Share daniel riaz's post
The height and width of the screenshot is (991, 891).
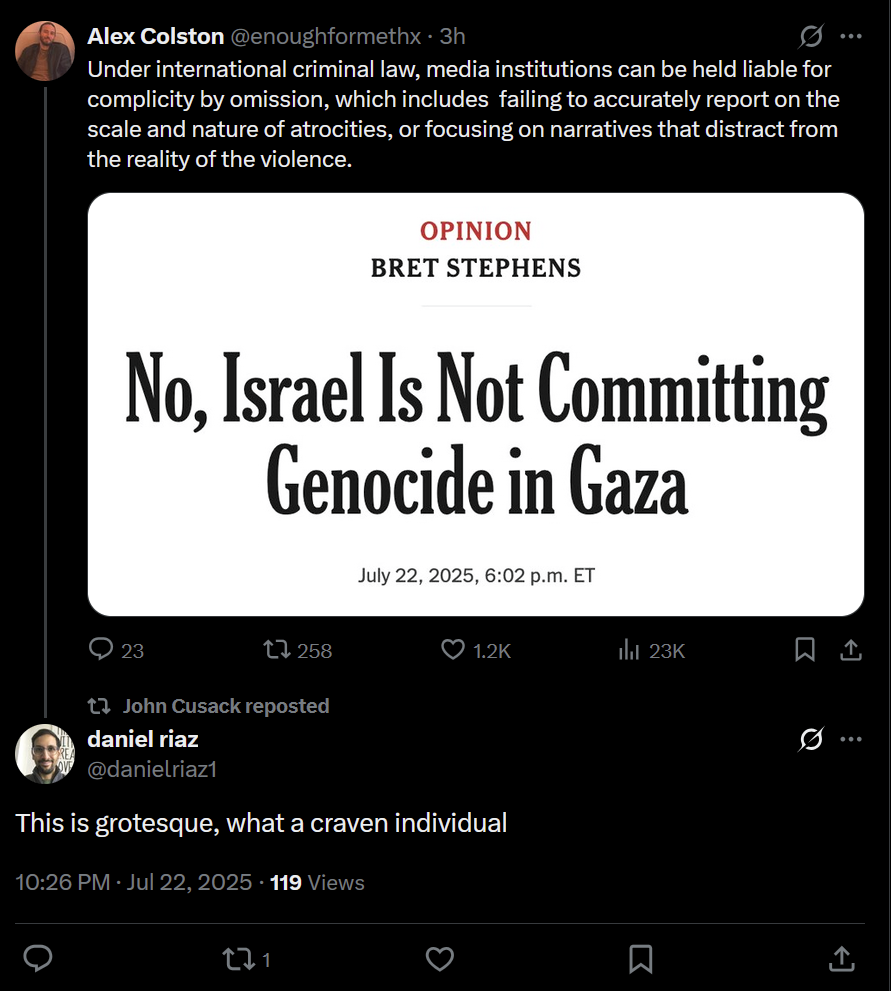842,958
